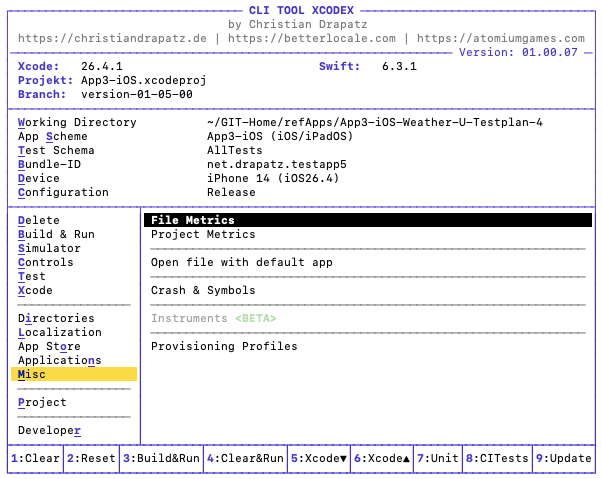Run 7:Unit tests button
Image resolution: width=602 pixels, height=479 pixels.
point(438,458)
